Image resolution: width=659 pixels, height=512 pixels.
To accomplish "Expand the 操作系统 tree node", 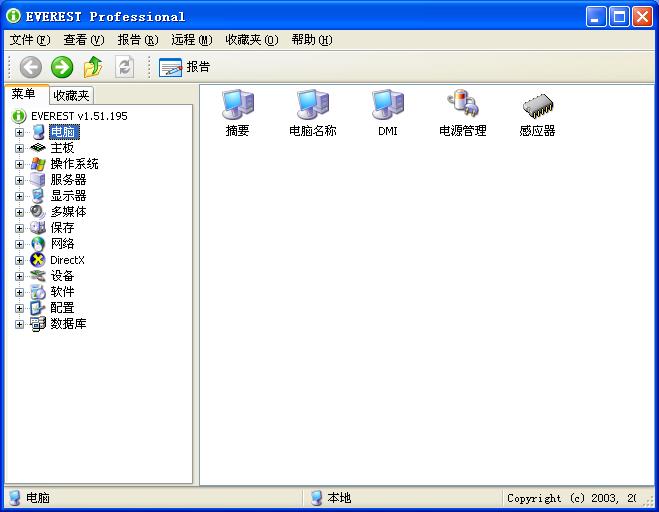I will tap(19, 164).
